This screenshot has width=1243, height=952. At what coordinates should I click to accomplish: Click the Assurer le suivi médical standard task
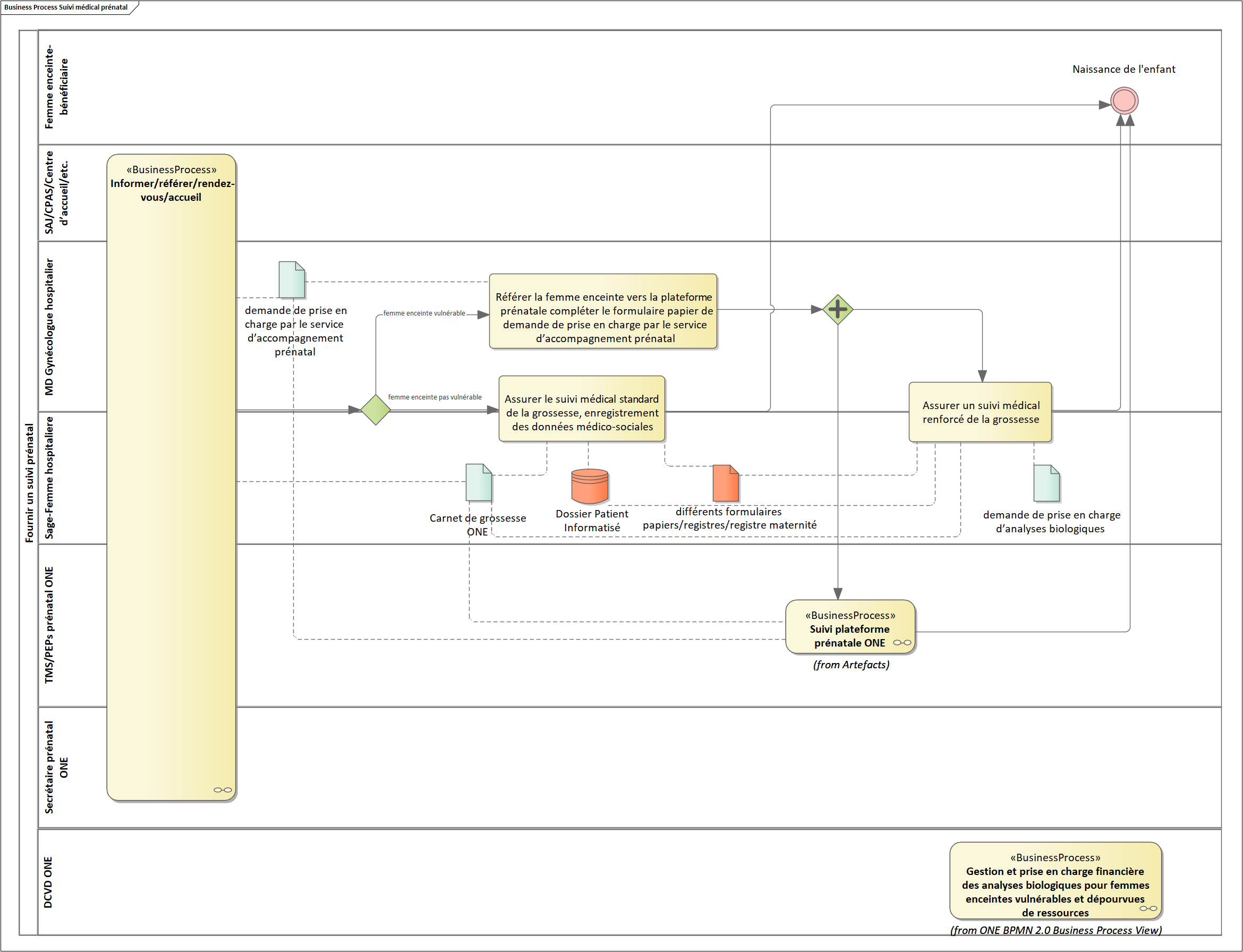click(581, 409)
